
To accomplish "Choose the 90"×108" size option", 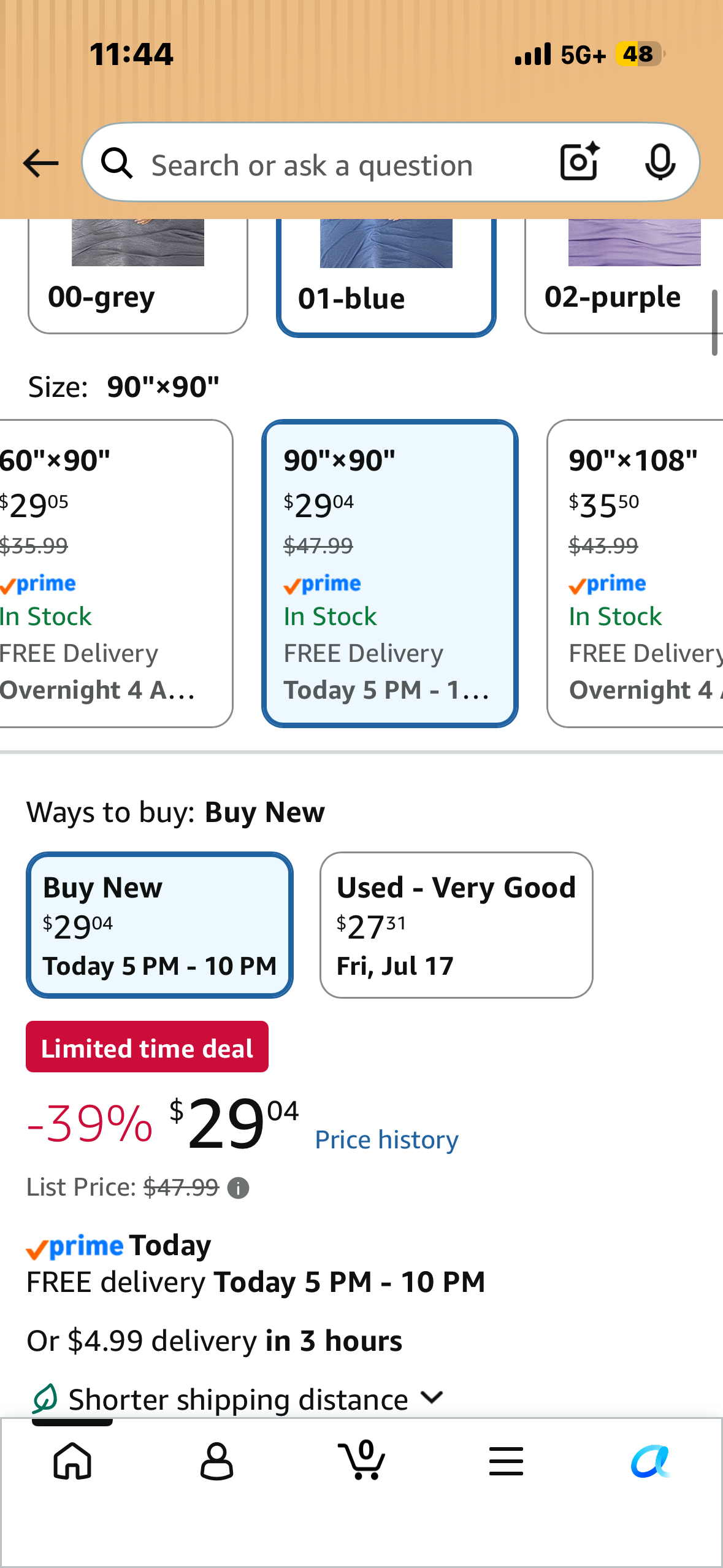I will 635,574.
